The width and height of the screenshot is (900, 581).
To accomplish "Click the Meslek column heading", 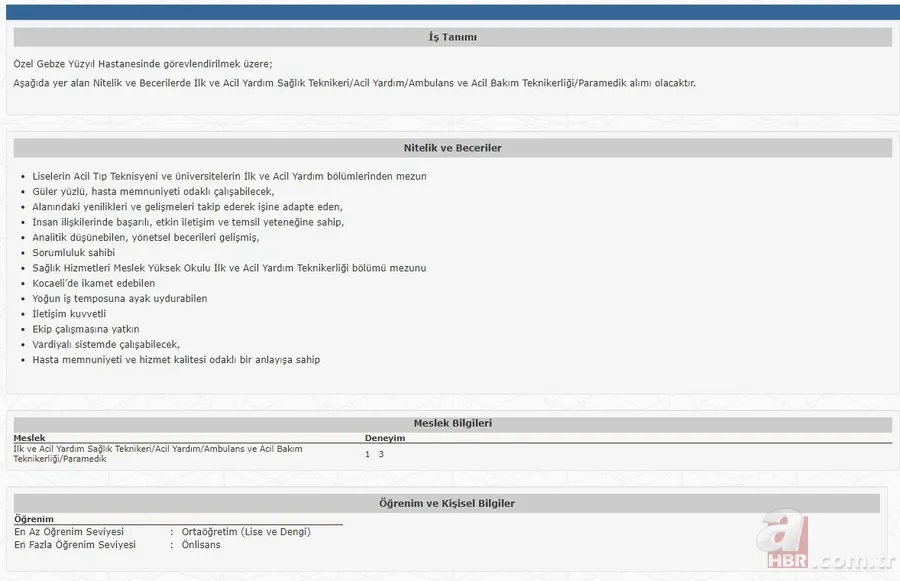I will point(29,438).
